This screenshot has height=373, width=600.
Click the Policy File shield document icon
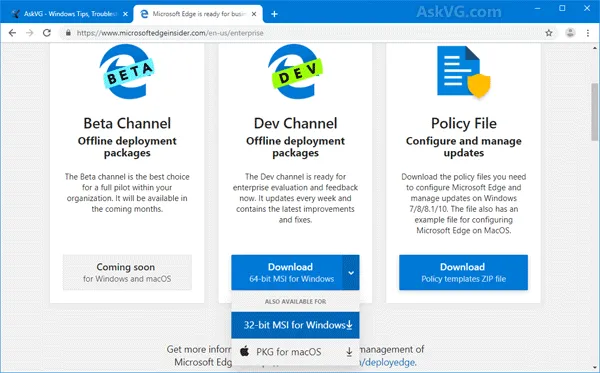click(463, 71)
